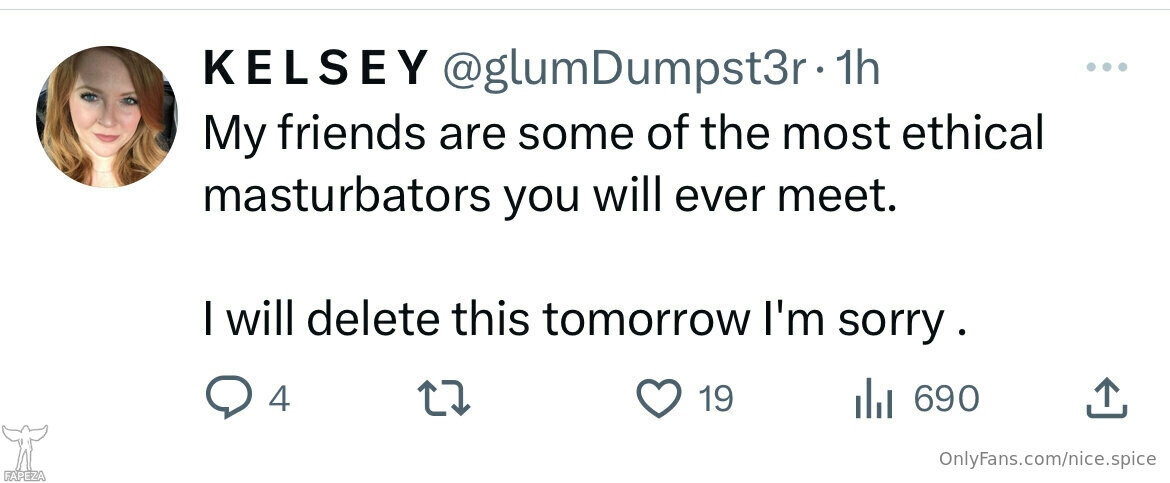Open view analytics via bar chart icon
The height and width of the screenshot is (483, 1170).
874,398
